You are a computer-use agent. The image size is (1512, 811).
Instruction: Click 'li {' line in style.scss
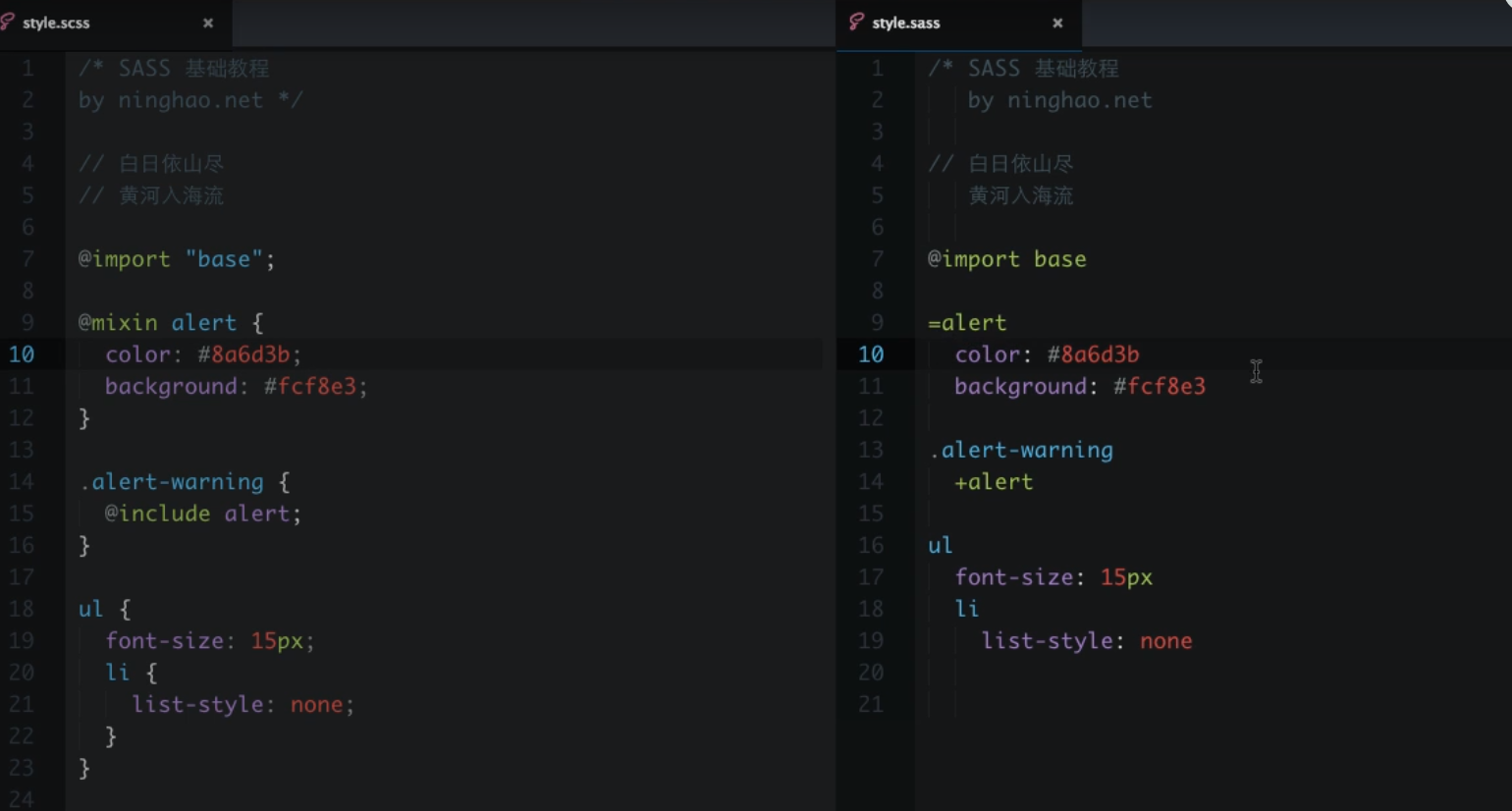coord(132,673)
